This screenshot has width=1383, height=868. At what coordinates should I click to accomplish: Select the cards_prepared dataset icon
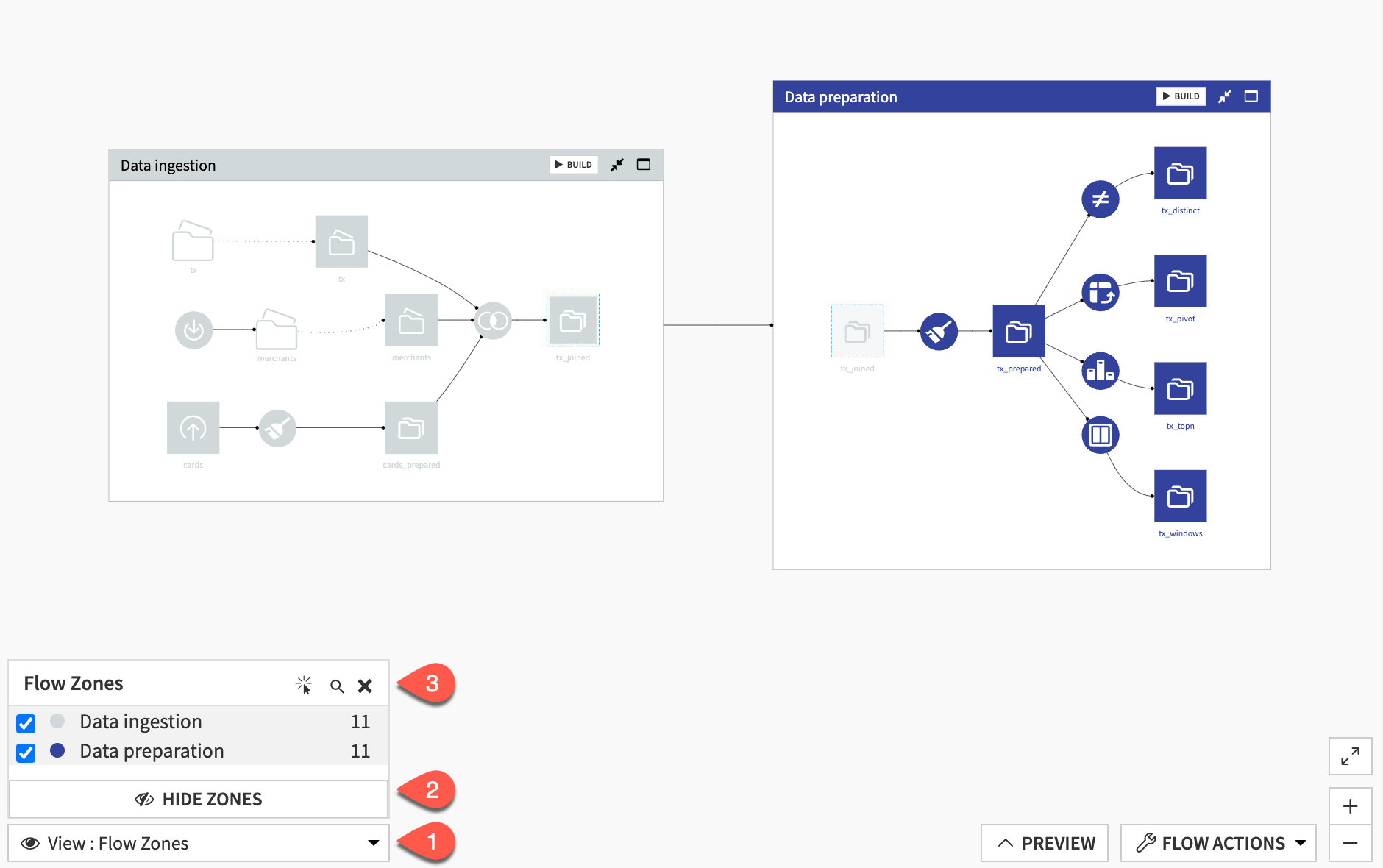[x=411, y=427]
